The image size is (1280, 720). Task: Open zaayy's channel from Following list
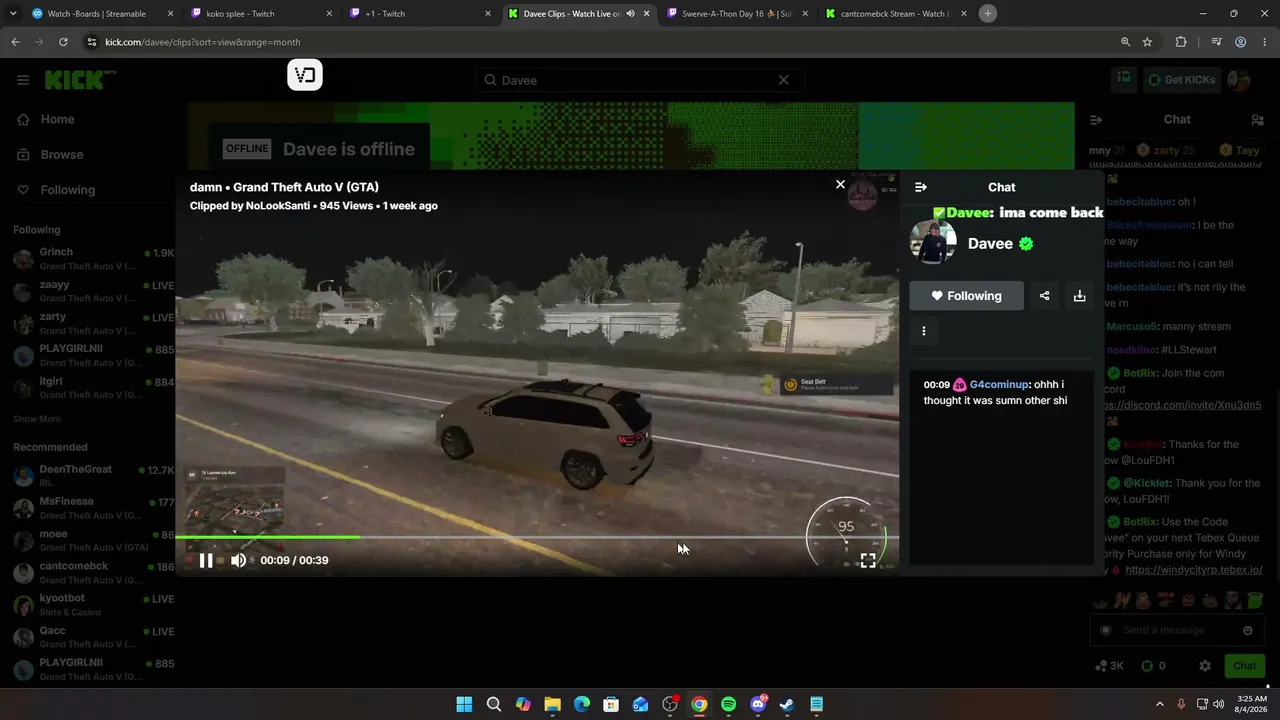[94, 291]
